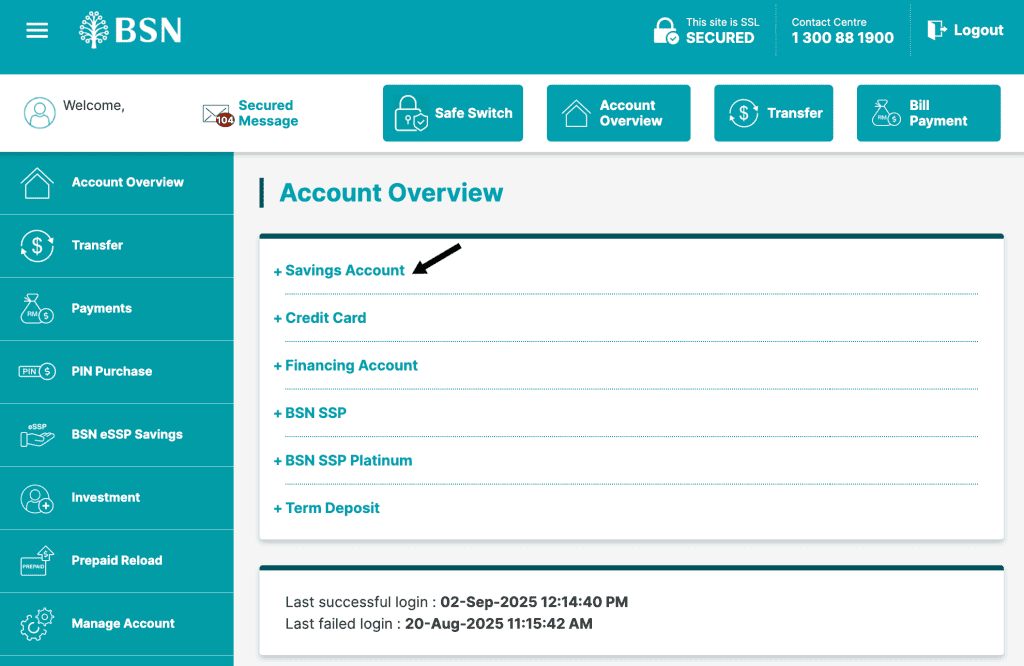Expand the BSN SSP section
Viewport: 1024px width, 666px height.
pyautogui.click(x=310, y=413)
